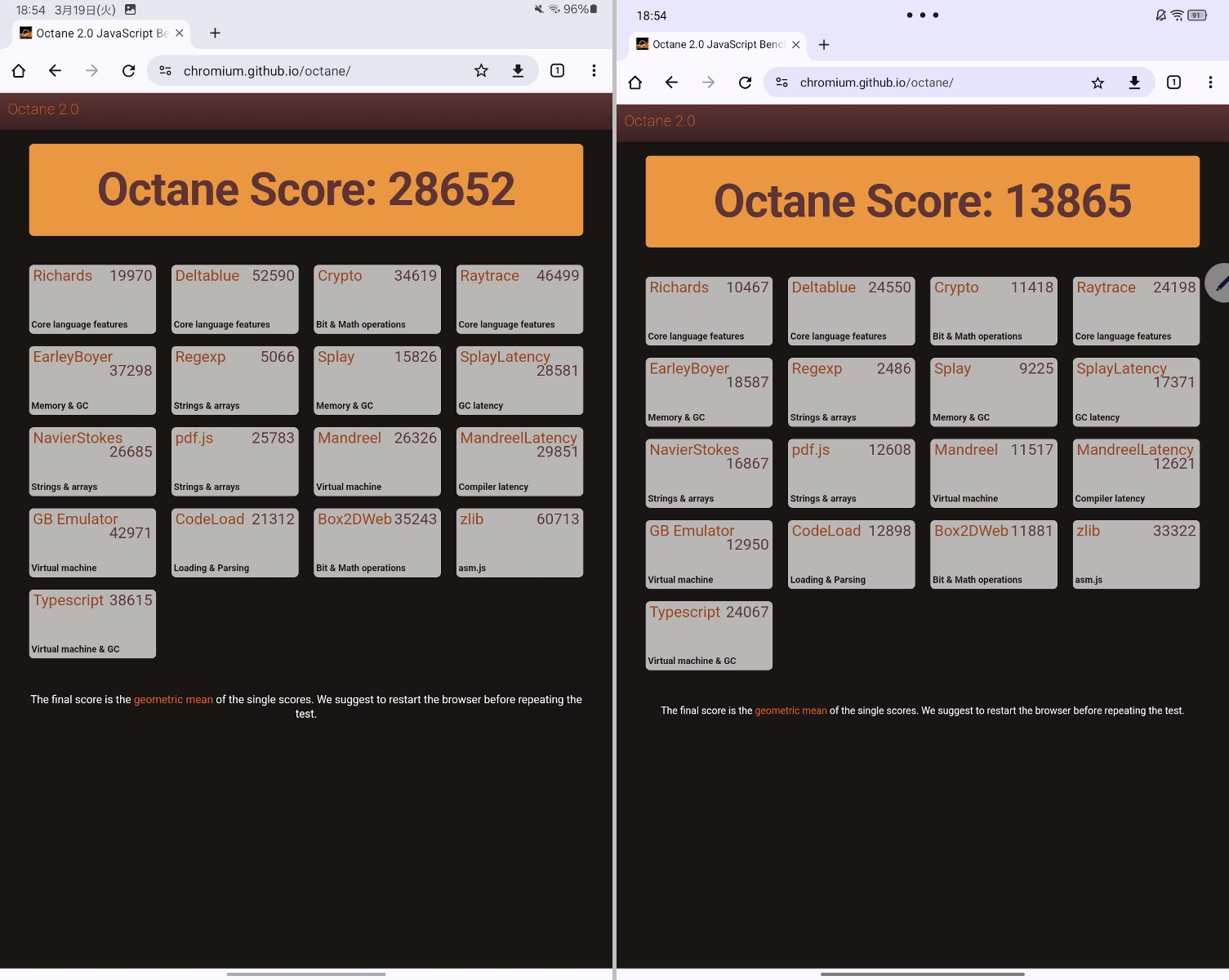
Task: Click the forward arrow in the left browser
Action: (91, 70)
